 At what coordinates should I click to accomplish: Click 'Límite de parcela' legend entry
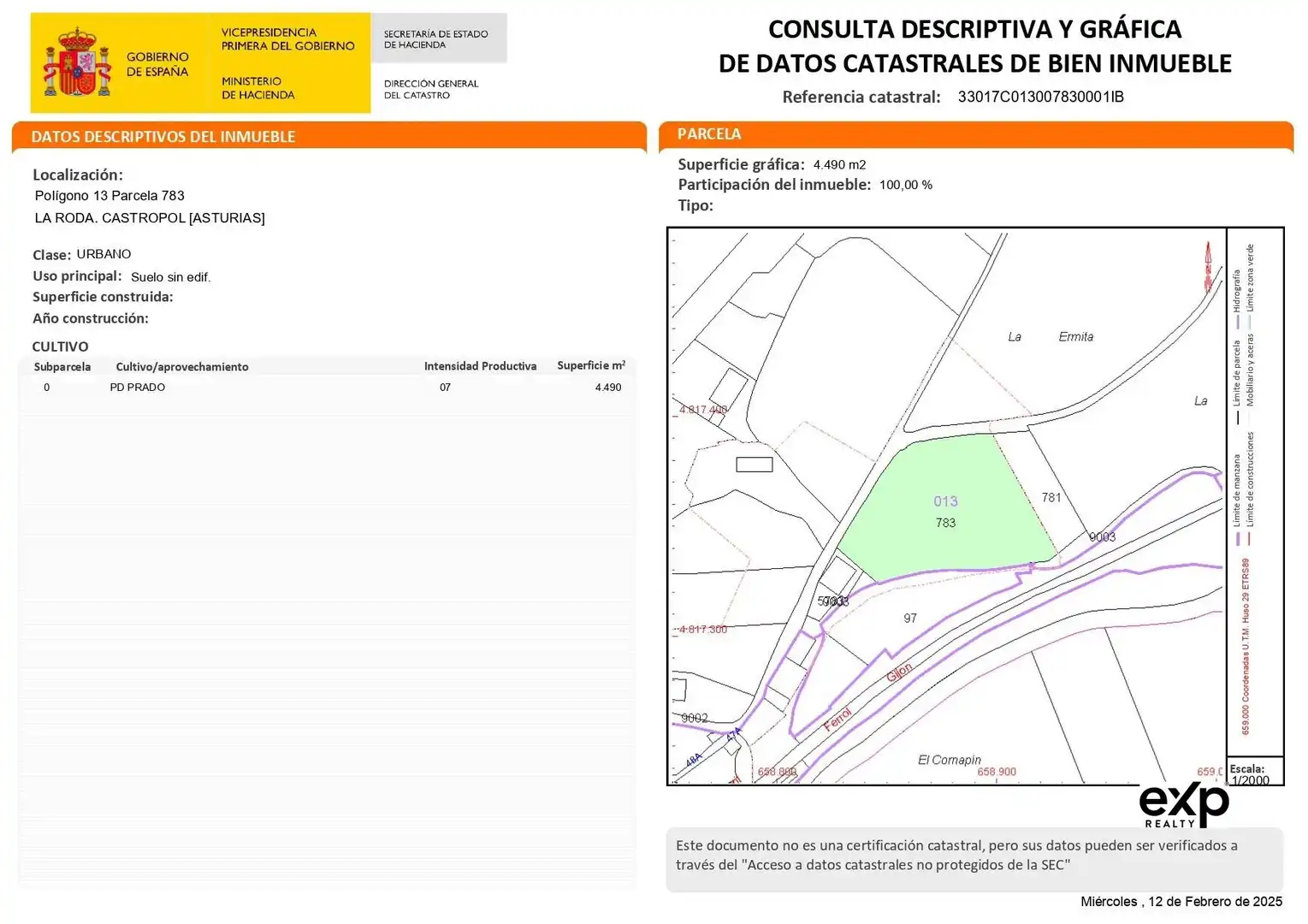[1236, 382]
